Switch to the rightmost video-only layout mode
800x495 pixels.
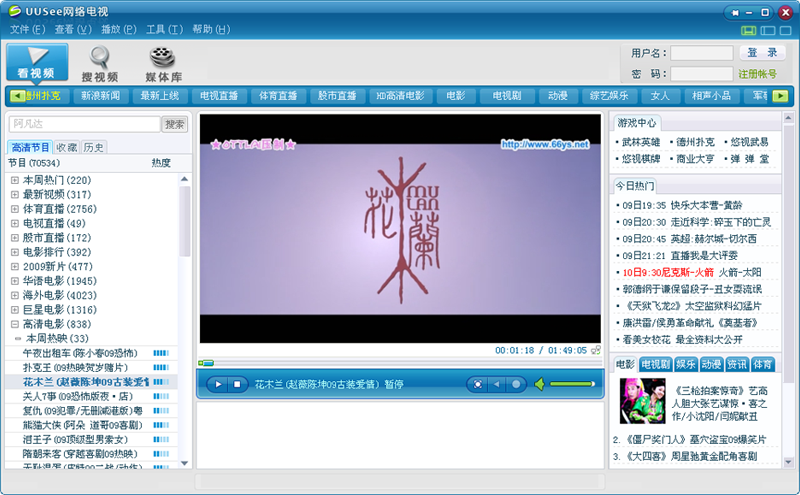click(x=783, y=30)
